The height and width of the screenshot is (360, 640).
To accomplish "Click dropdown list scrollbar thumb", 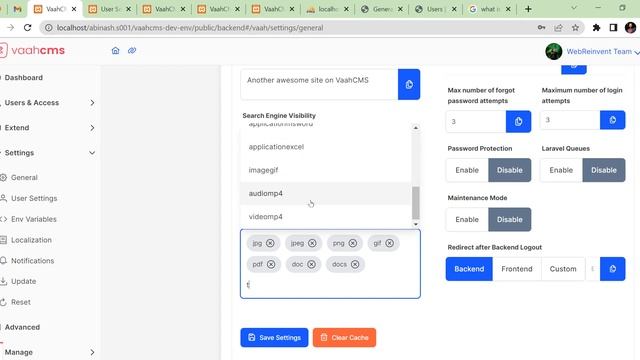I will point(416,203).
